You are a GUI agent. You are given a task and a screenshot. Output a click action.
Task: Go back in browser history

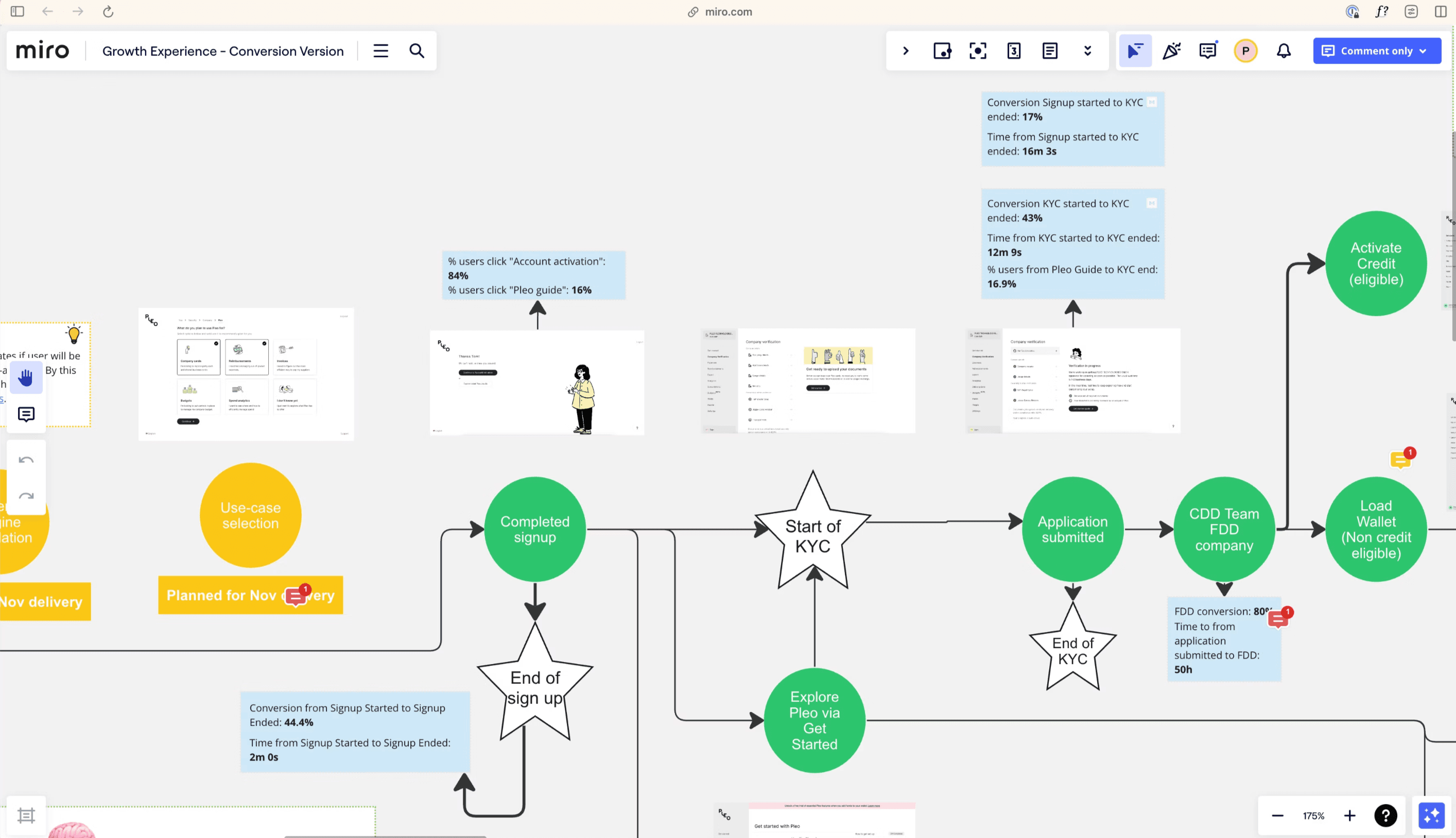(x=48, y=11)
